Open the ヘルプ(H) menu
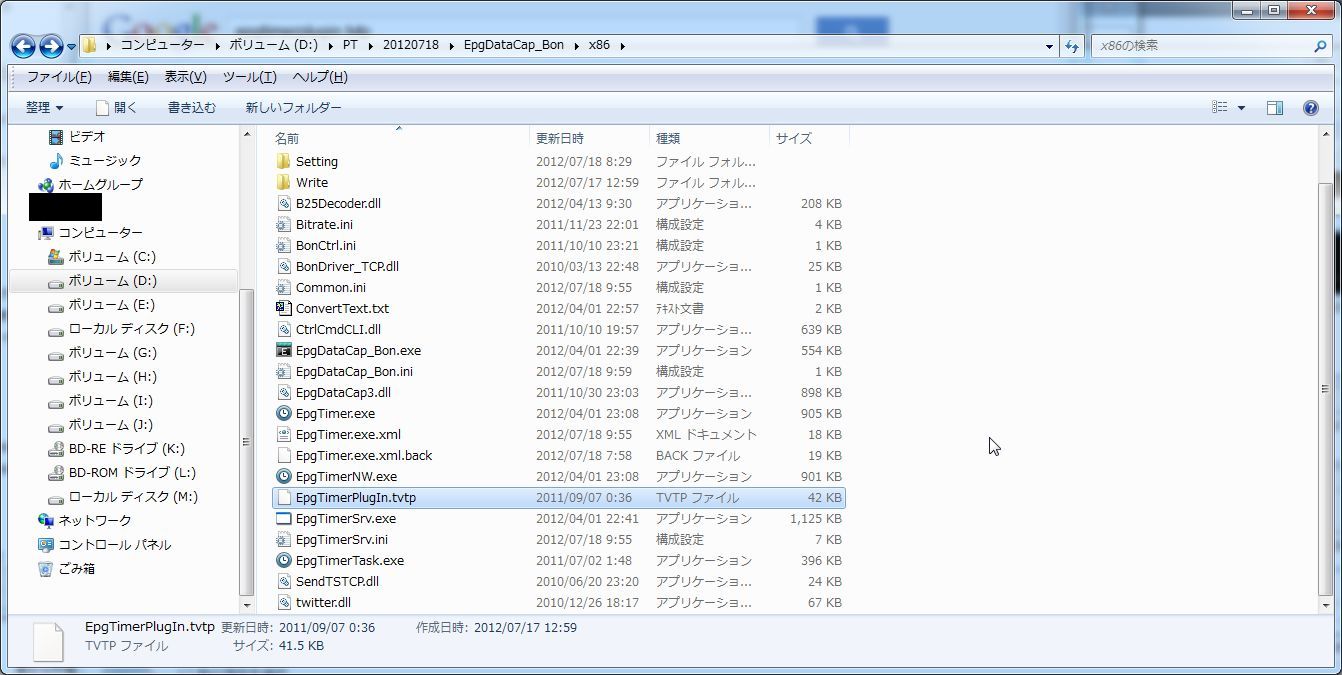The image size is (1342, 675). point(320,77)
